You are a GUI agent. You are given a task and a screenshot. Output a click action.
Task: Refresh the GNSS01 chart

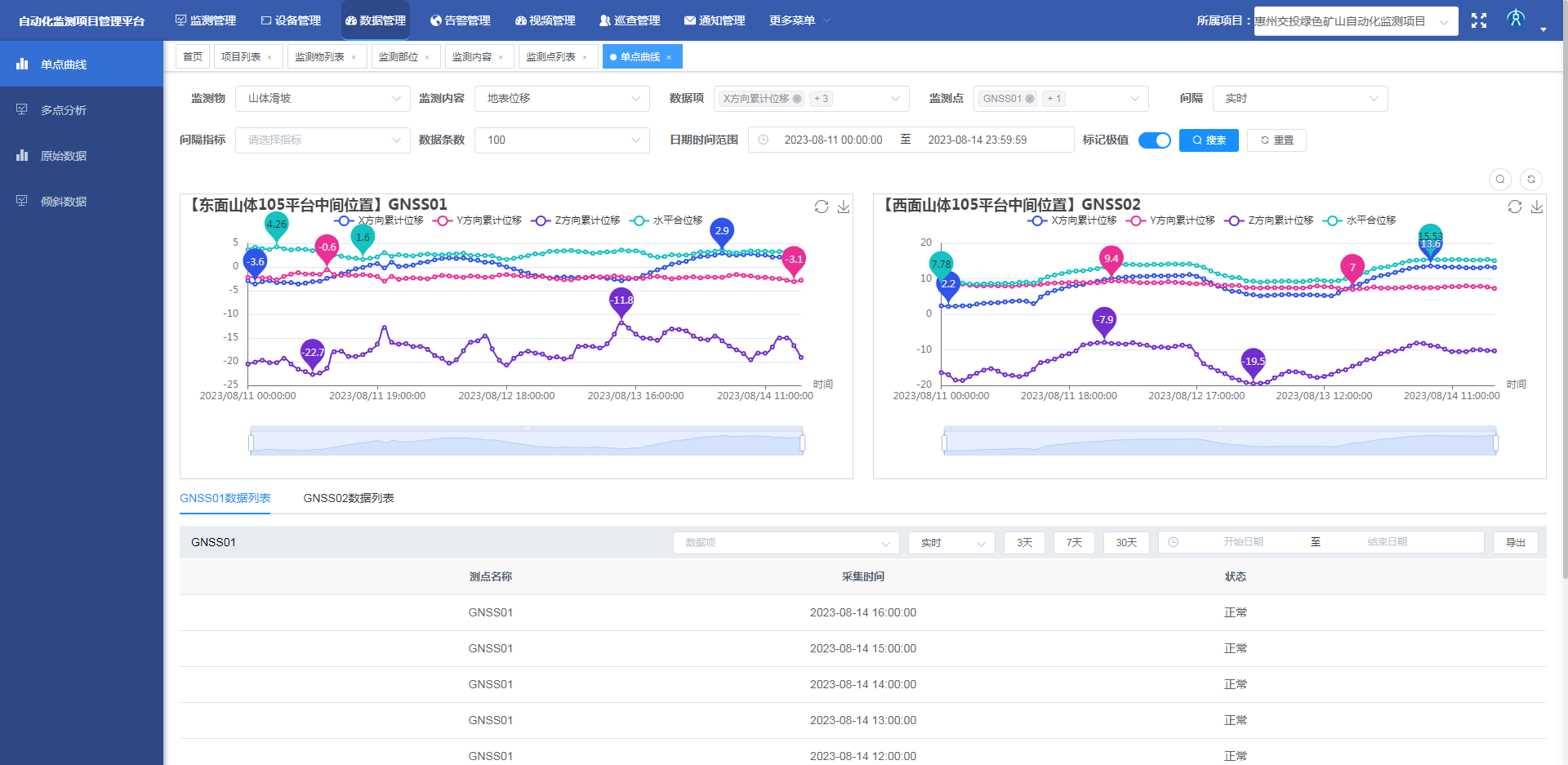point(822,207)
